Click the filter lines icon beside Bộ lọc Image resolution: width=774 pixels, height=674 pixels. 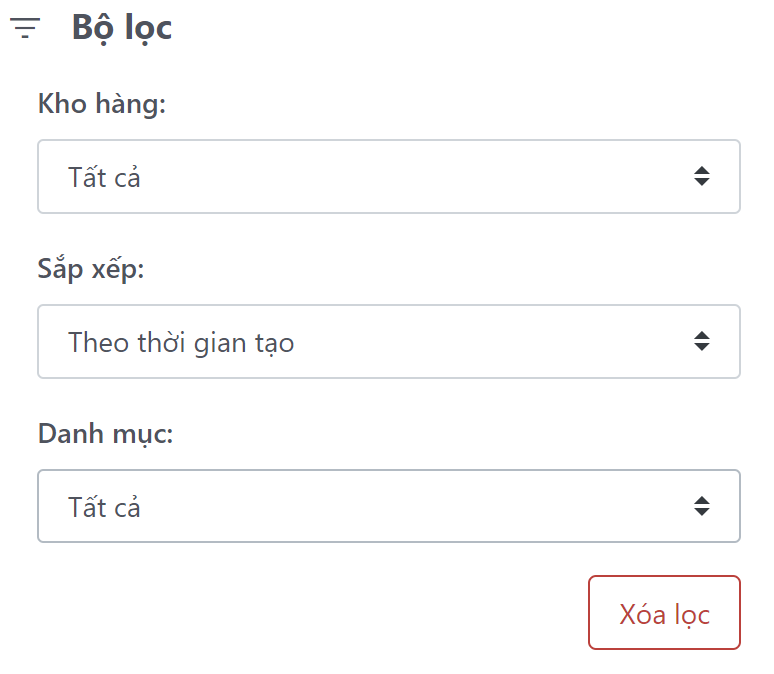coord(24,29)
